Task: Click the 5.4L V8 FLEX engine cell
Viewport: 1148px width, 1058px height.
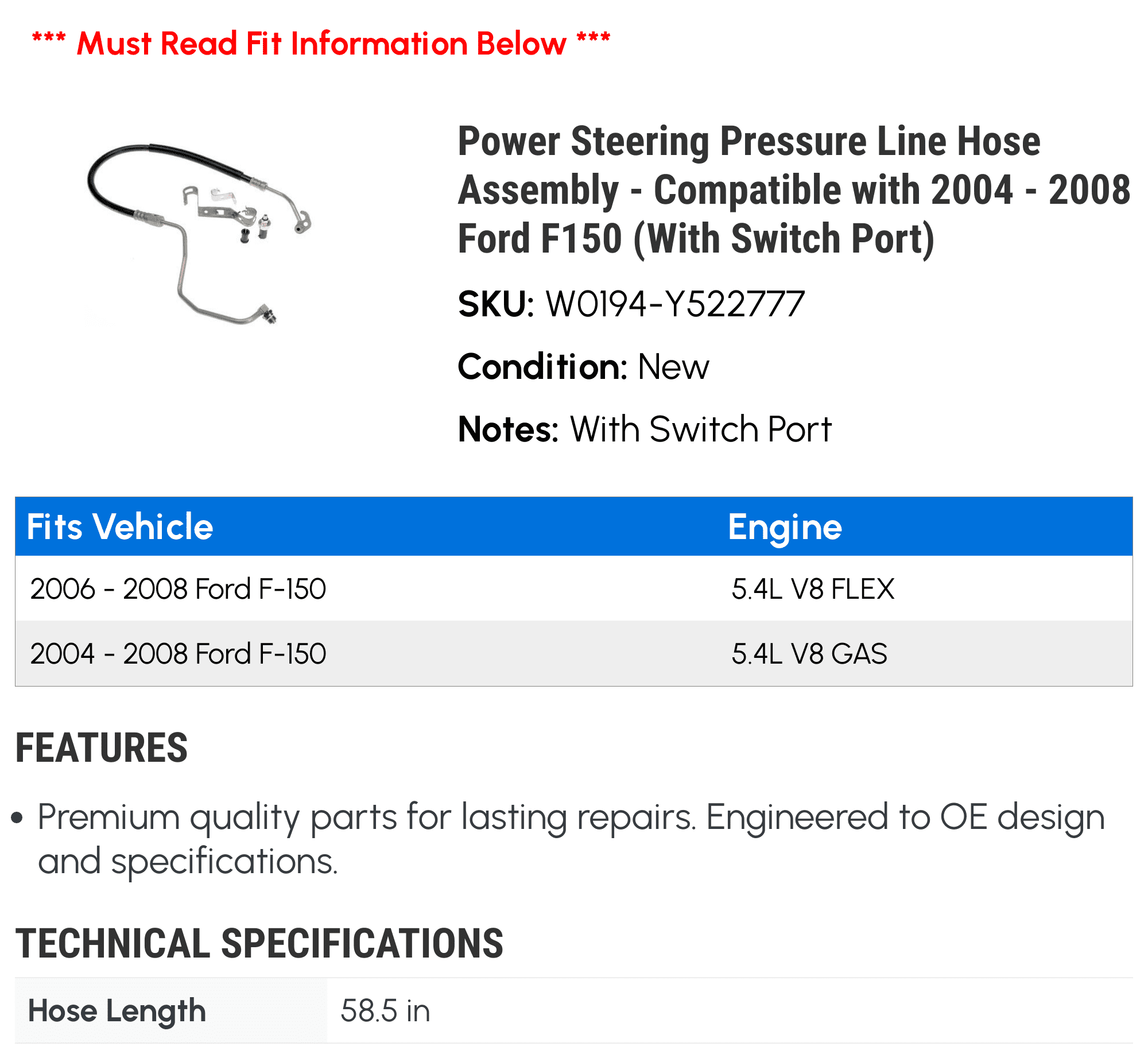Action: point(813,588)
